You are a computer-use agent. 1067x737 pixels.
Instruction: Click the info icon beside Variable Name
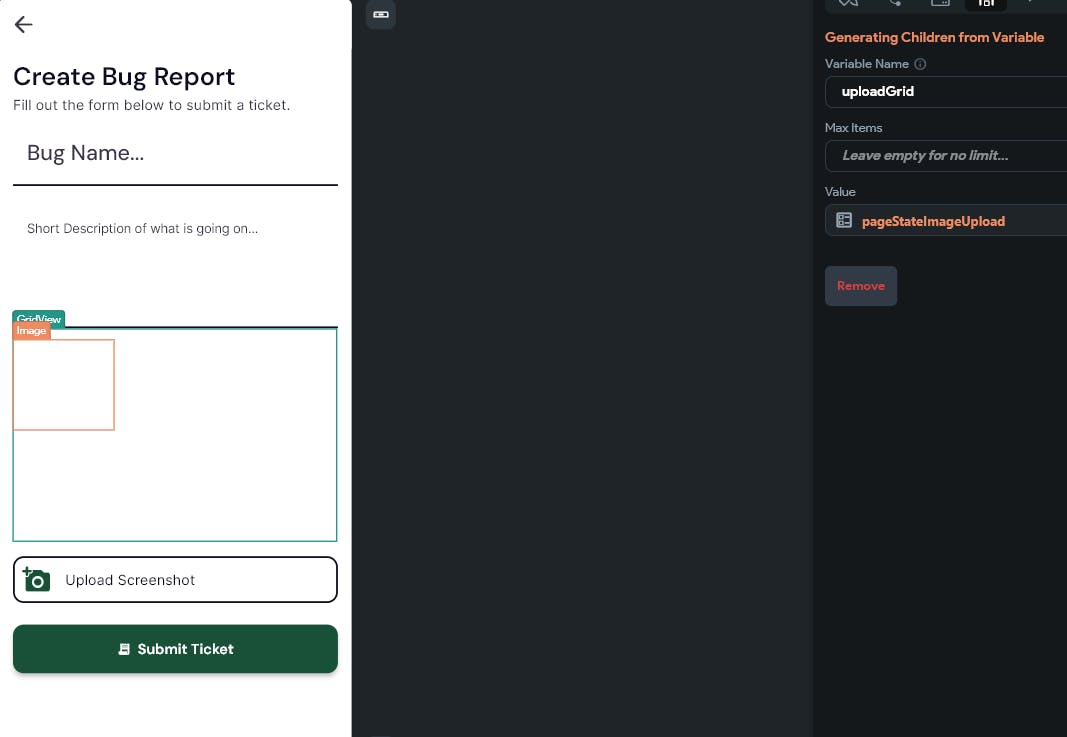(920, 64)
